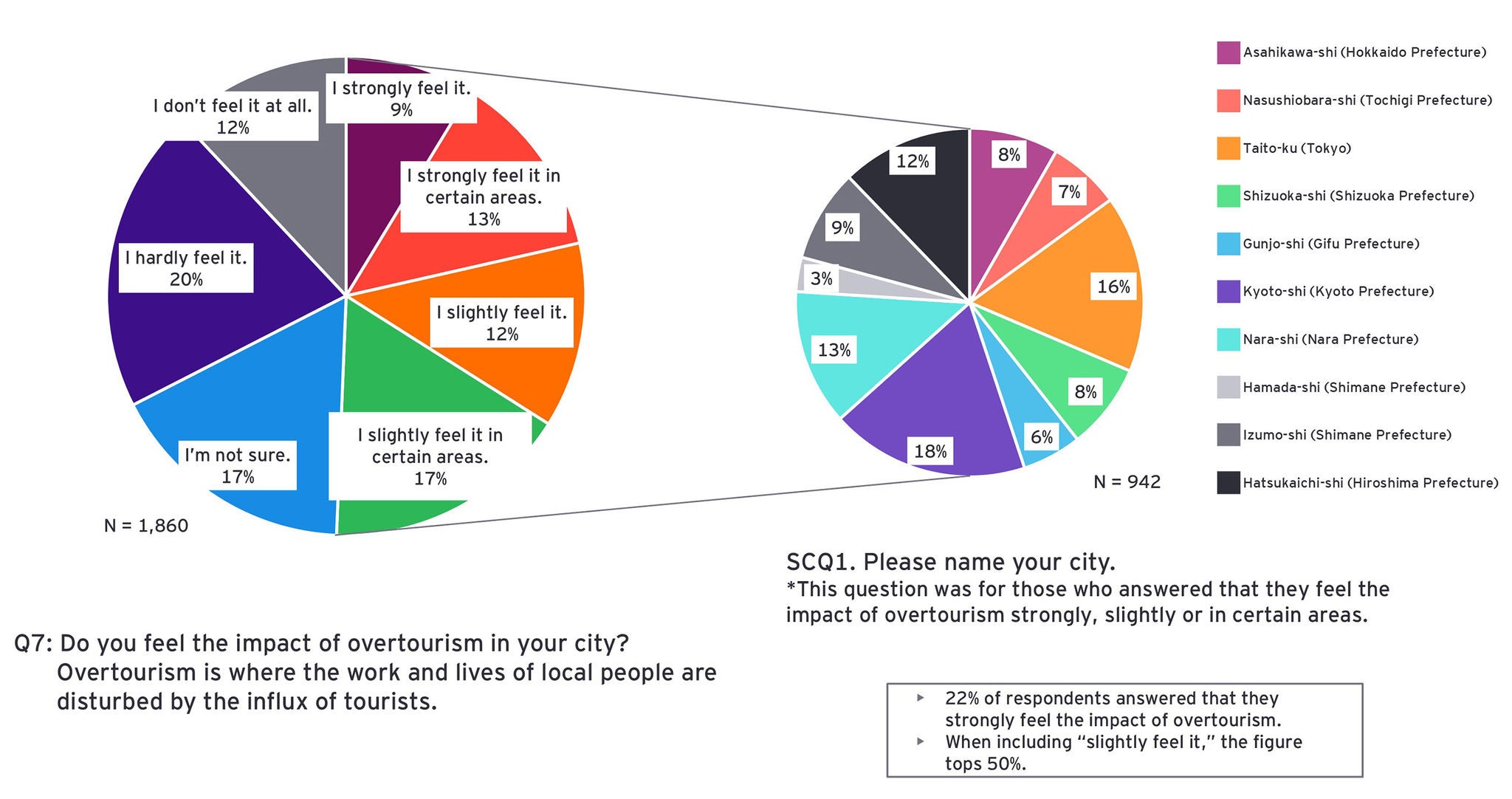Click the Taito-ku orange legend swatch
This screenshot has width=1512, height=799.
[1228, 148]
